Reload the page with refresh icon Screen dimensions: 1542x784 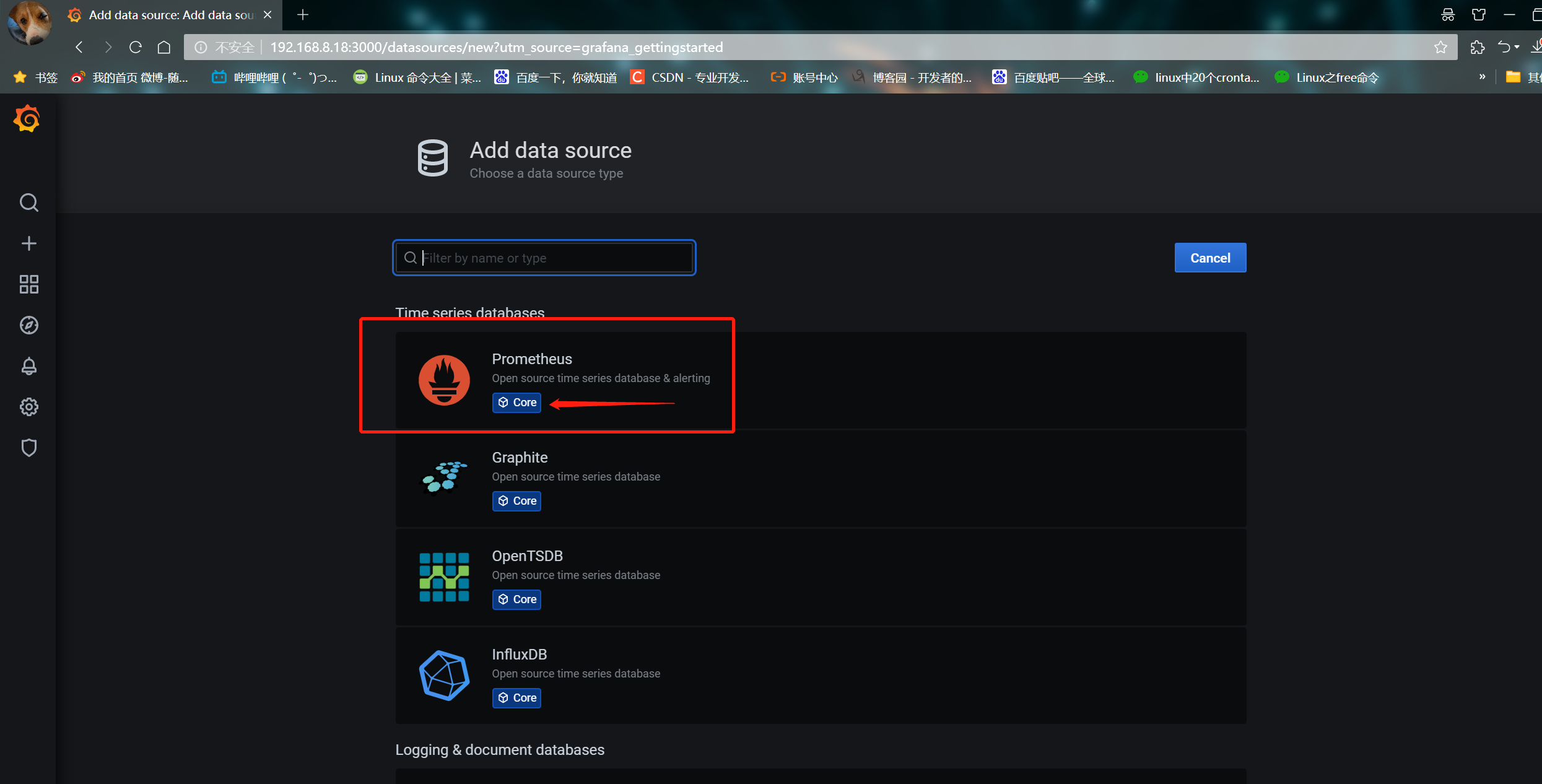[x=136, y=47]
